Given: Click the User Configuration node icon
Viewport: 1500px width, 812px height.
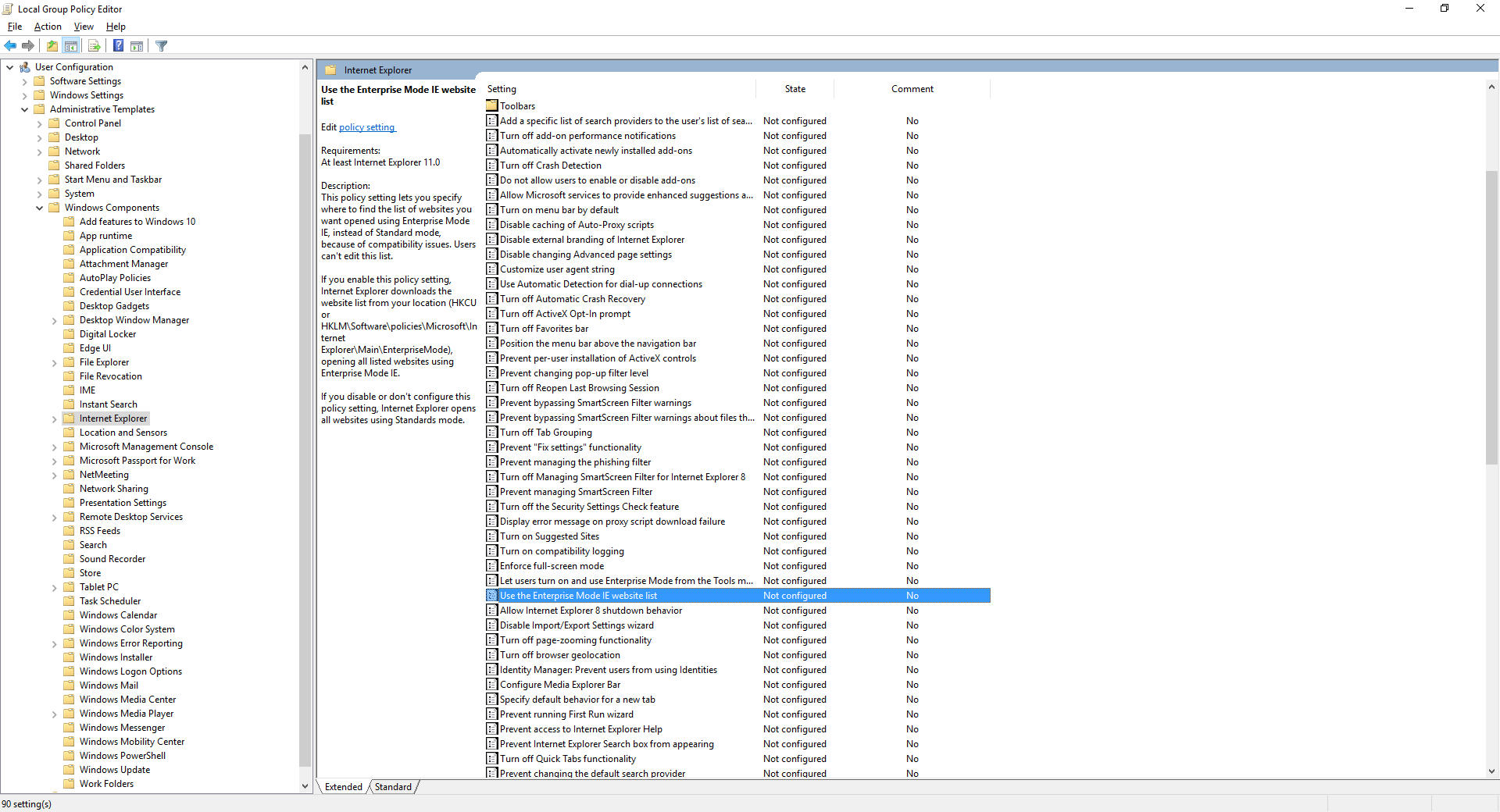Looking at the screenshot, I should click(x=25, y=67).
